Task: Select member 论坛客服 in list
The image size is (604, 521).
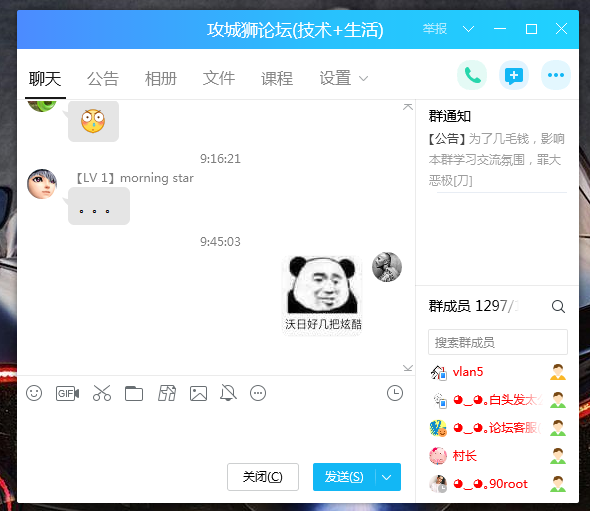Action: pyautogui.click(x=497, y=428)
